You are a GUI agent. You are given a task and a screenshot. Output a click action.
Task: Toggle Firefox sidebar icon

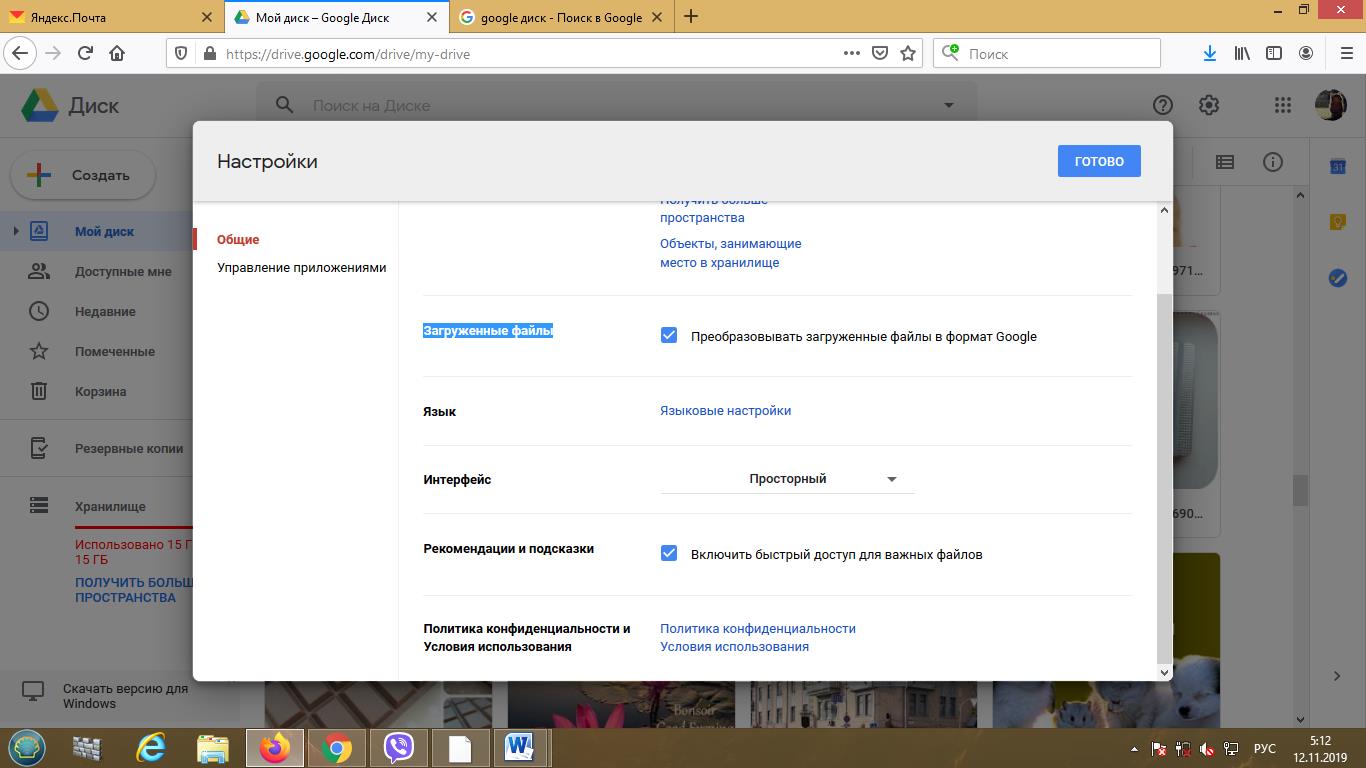click(x=1274, y=53)
